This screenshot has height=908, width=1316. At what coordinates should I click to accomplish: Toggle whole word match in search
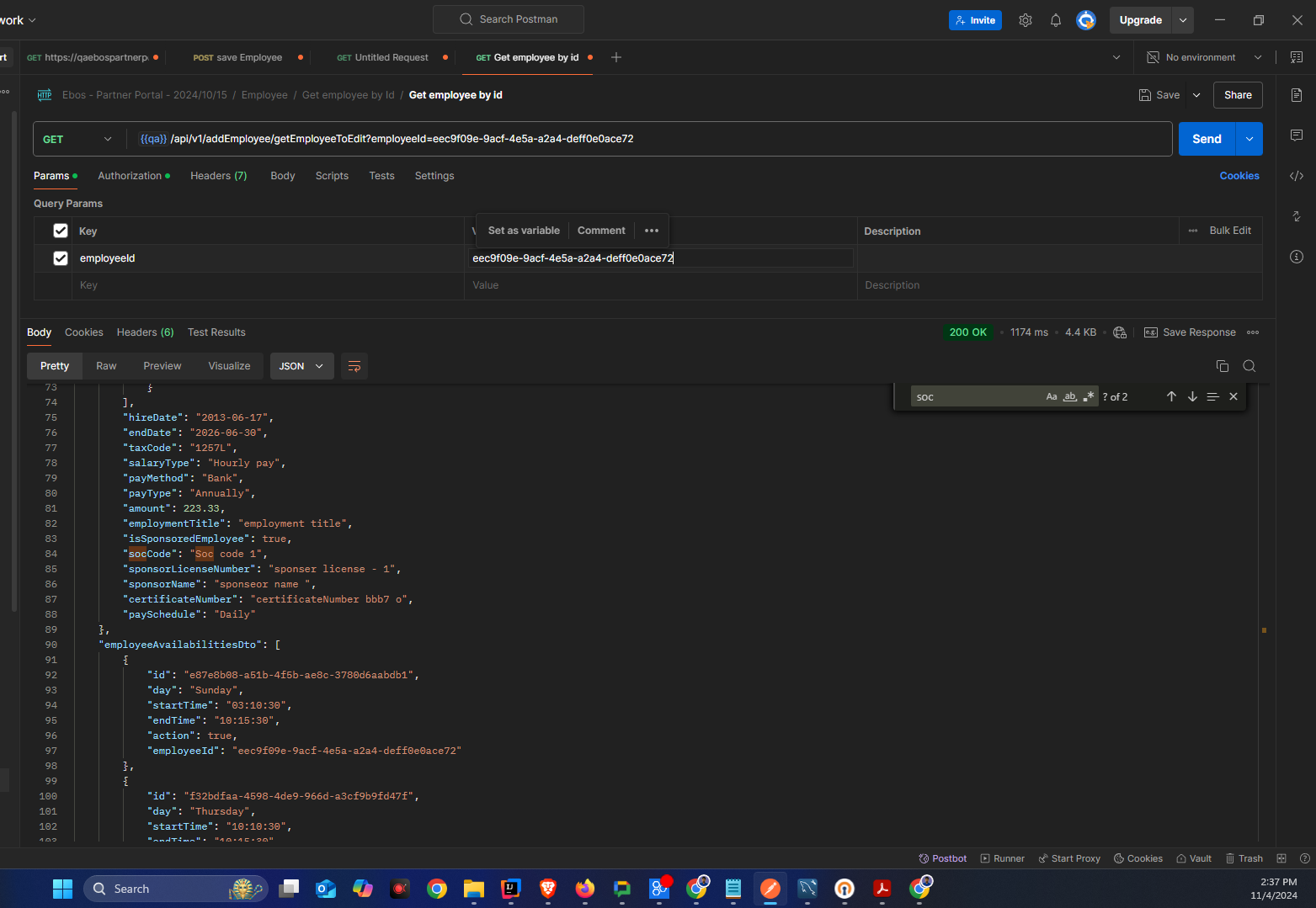(1070, 396)
